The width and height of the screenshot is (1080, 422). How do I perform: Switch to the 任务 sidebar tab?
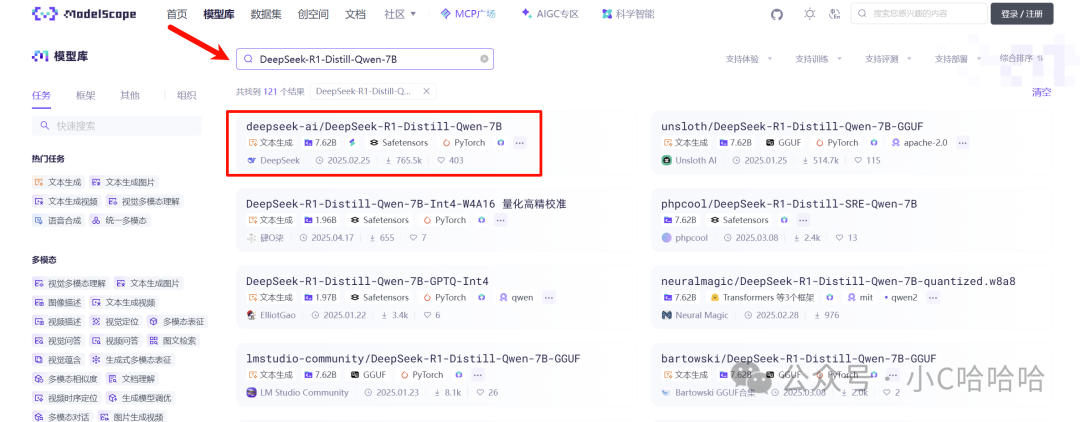(41, 95)
